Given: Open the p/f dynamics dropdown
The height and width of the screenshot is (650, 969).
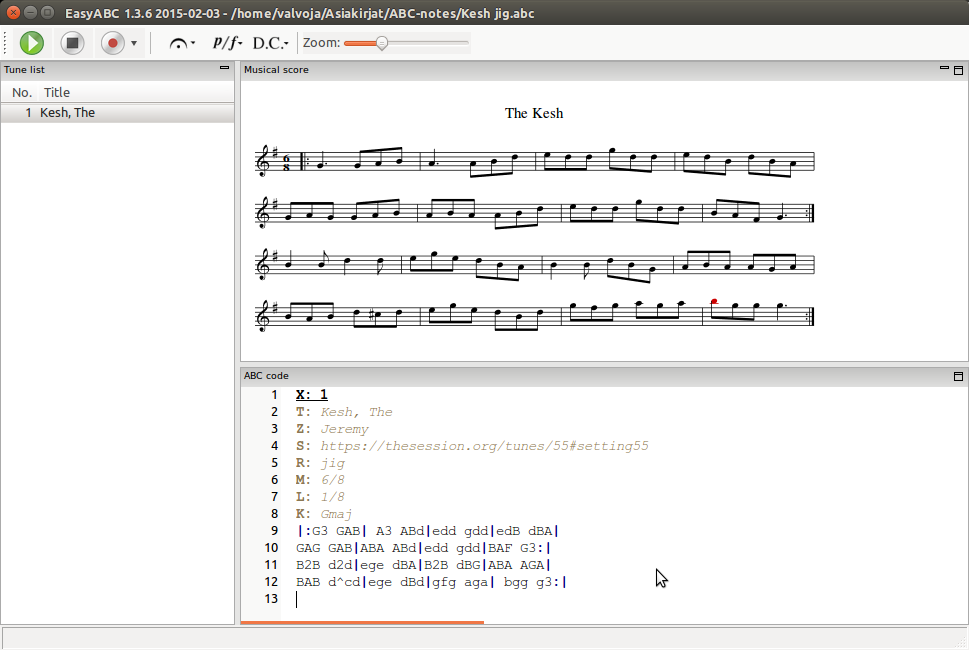Looking at the screenshot, I should click(x=227, y=43).
